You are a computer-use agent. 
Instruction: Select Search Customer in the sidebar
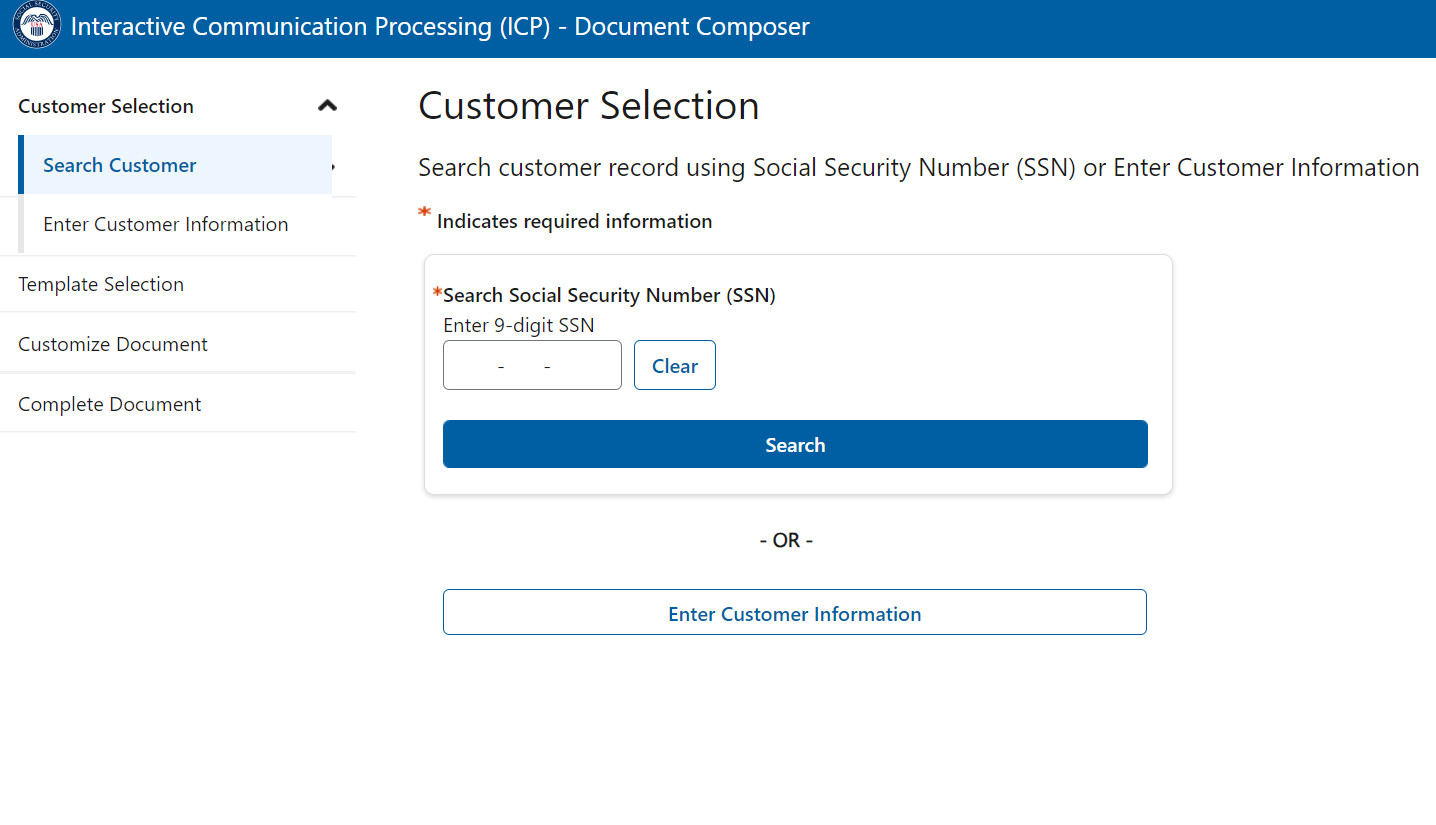coord(120,165)
